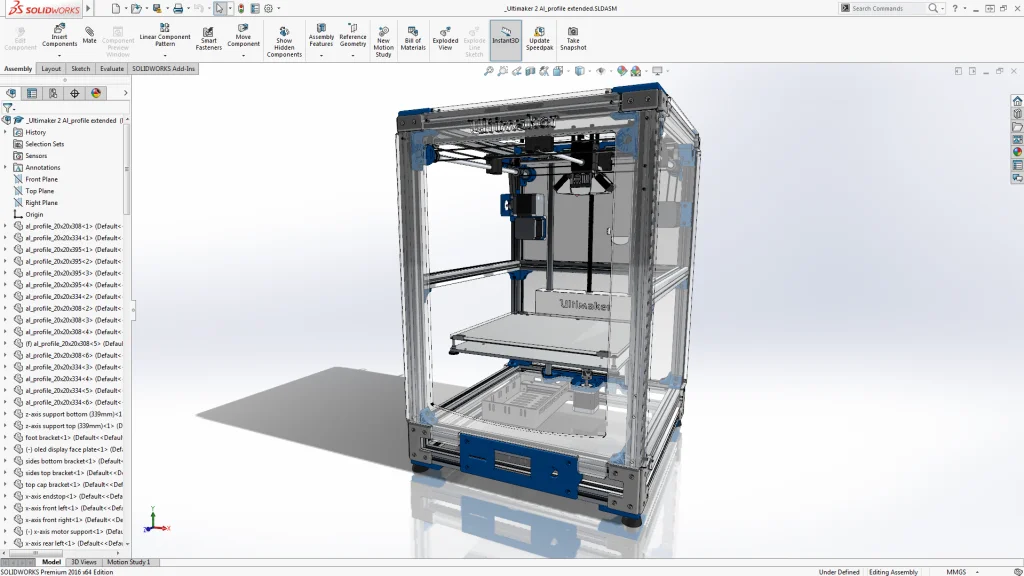Screen dimensions: 1024x576
Task: Click the Appearances color wheel in the task pane
Action: tap(1017, 150)
